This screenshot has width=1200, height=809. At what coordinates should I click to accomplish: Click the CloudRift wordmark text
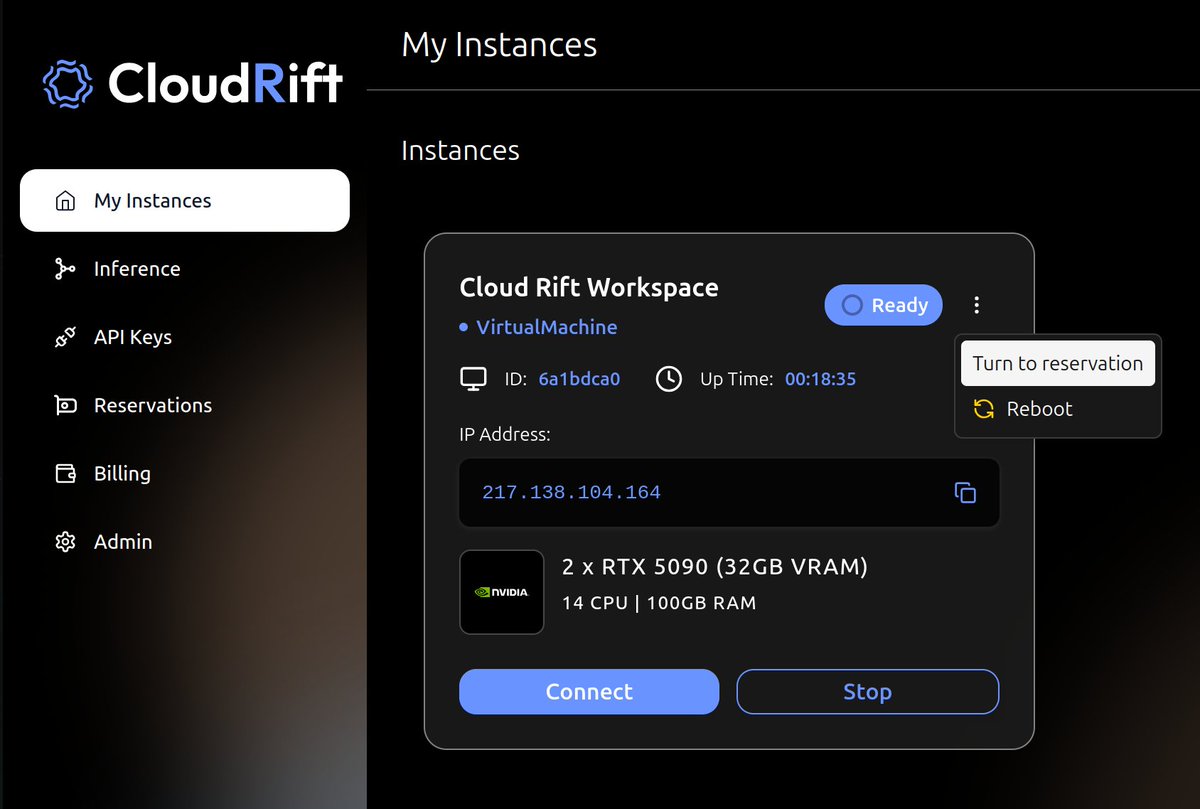pos(226,83)
